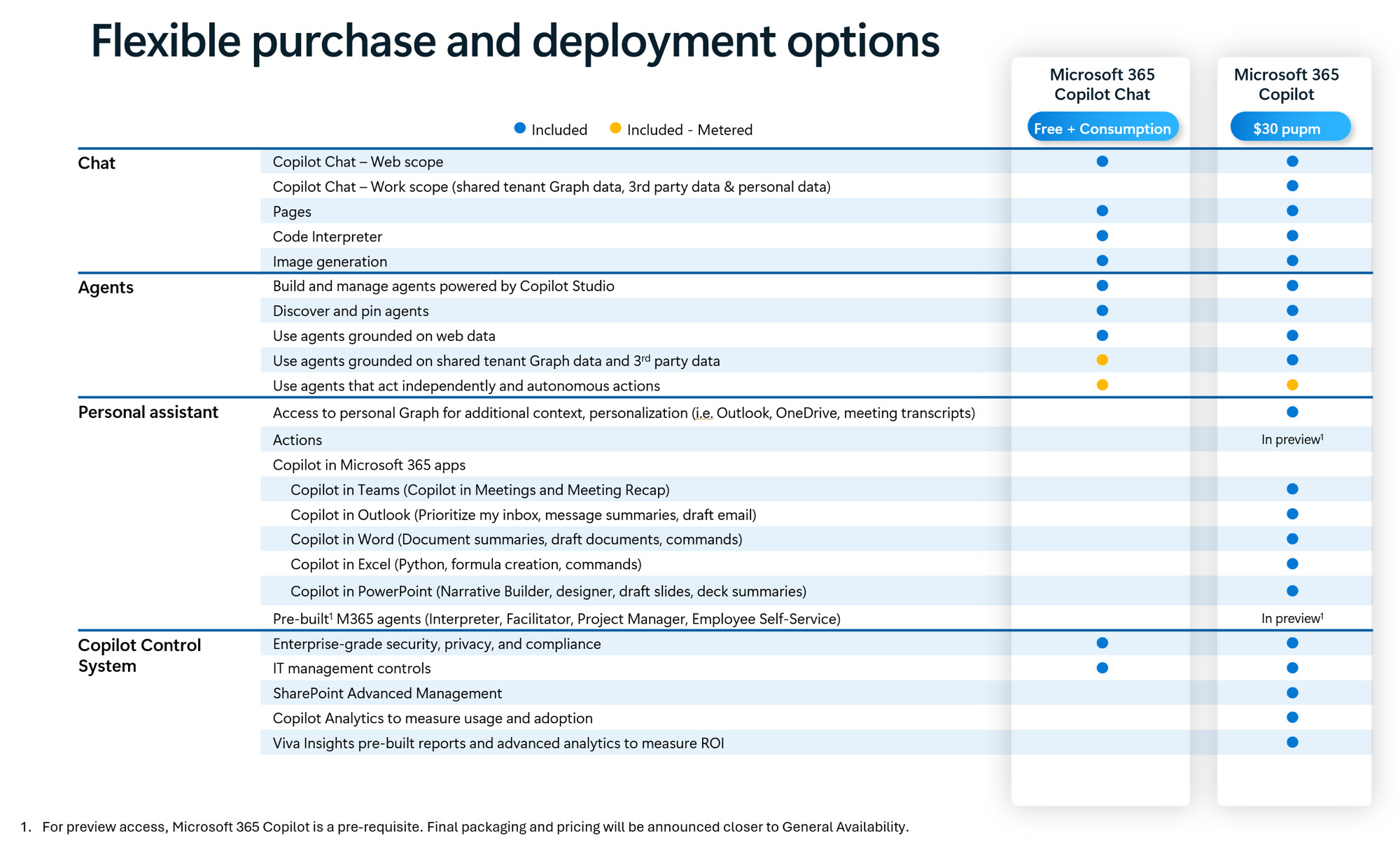
Task: Click the 'Copilot Chat – Web scope' row label
Action: 358,162
